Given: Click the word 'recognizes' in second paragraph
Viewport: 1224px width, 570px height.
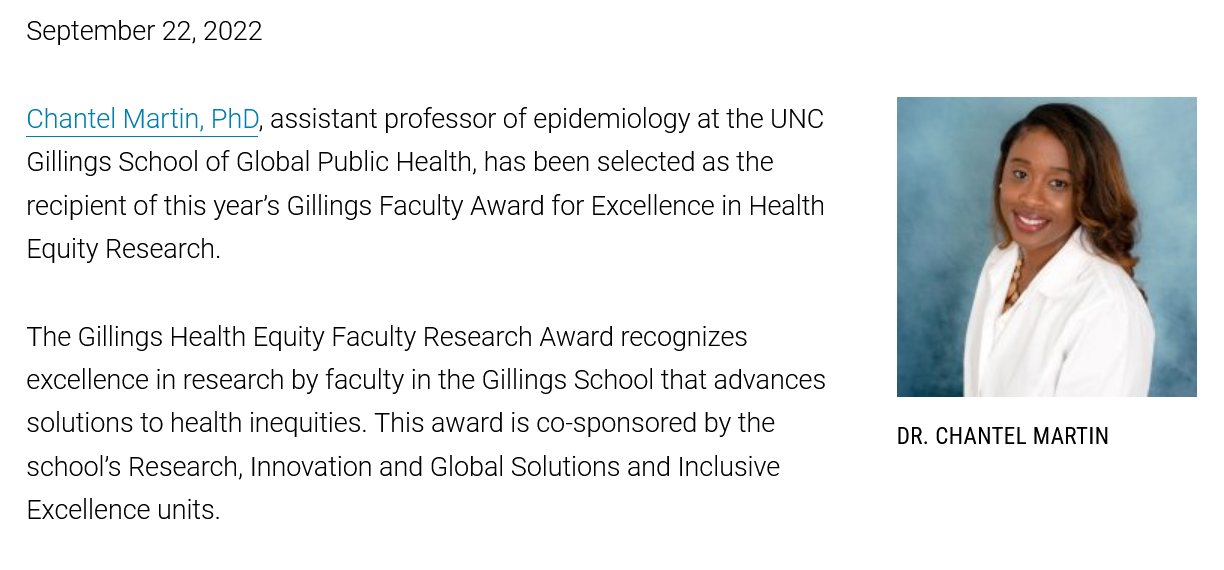Looking at the screenshot, I should [683, 336].
